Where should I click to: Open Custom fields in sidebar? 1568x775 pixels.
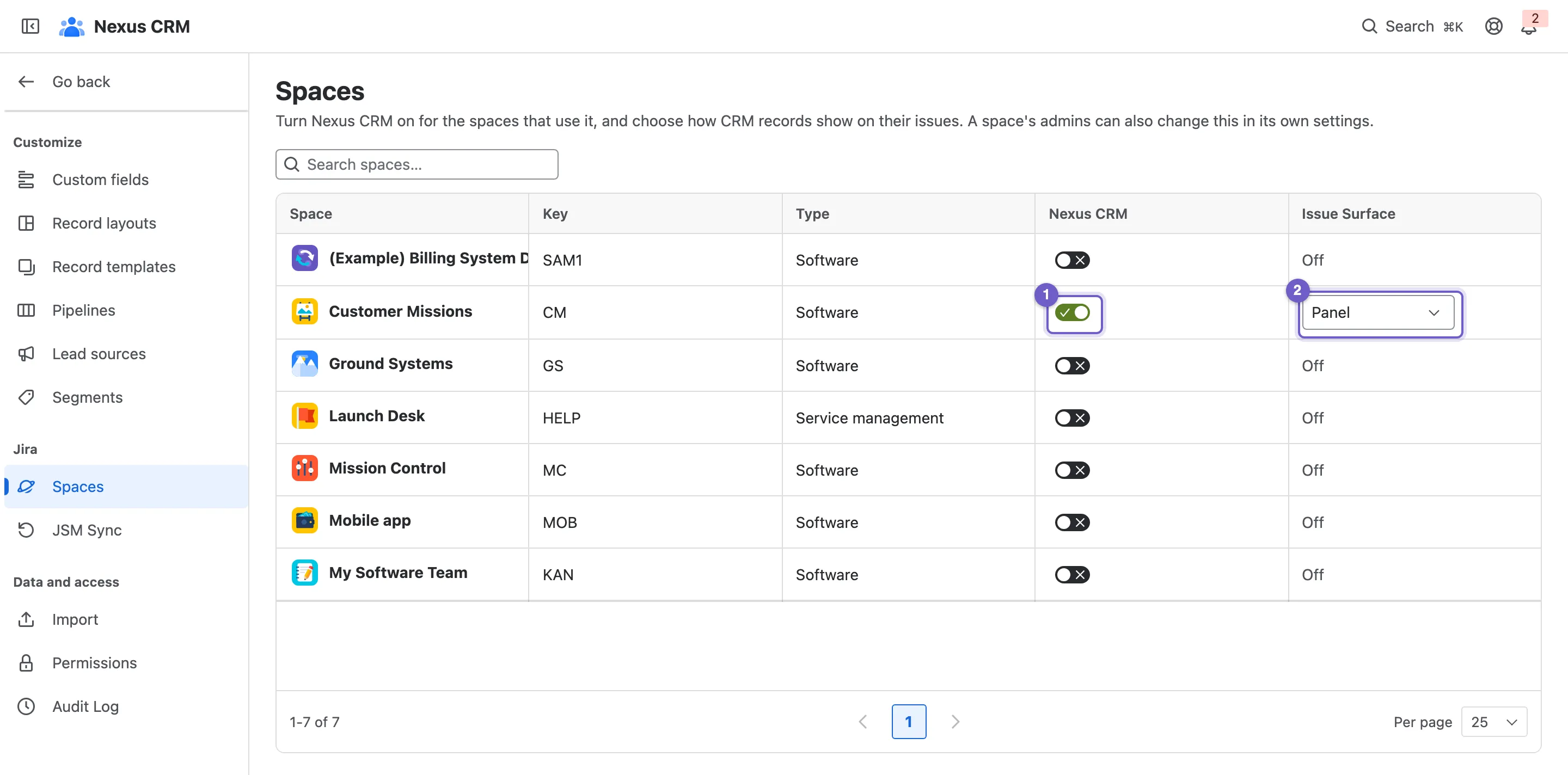point(126,180)
